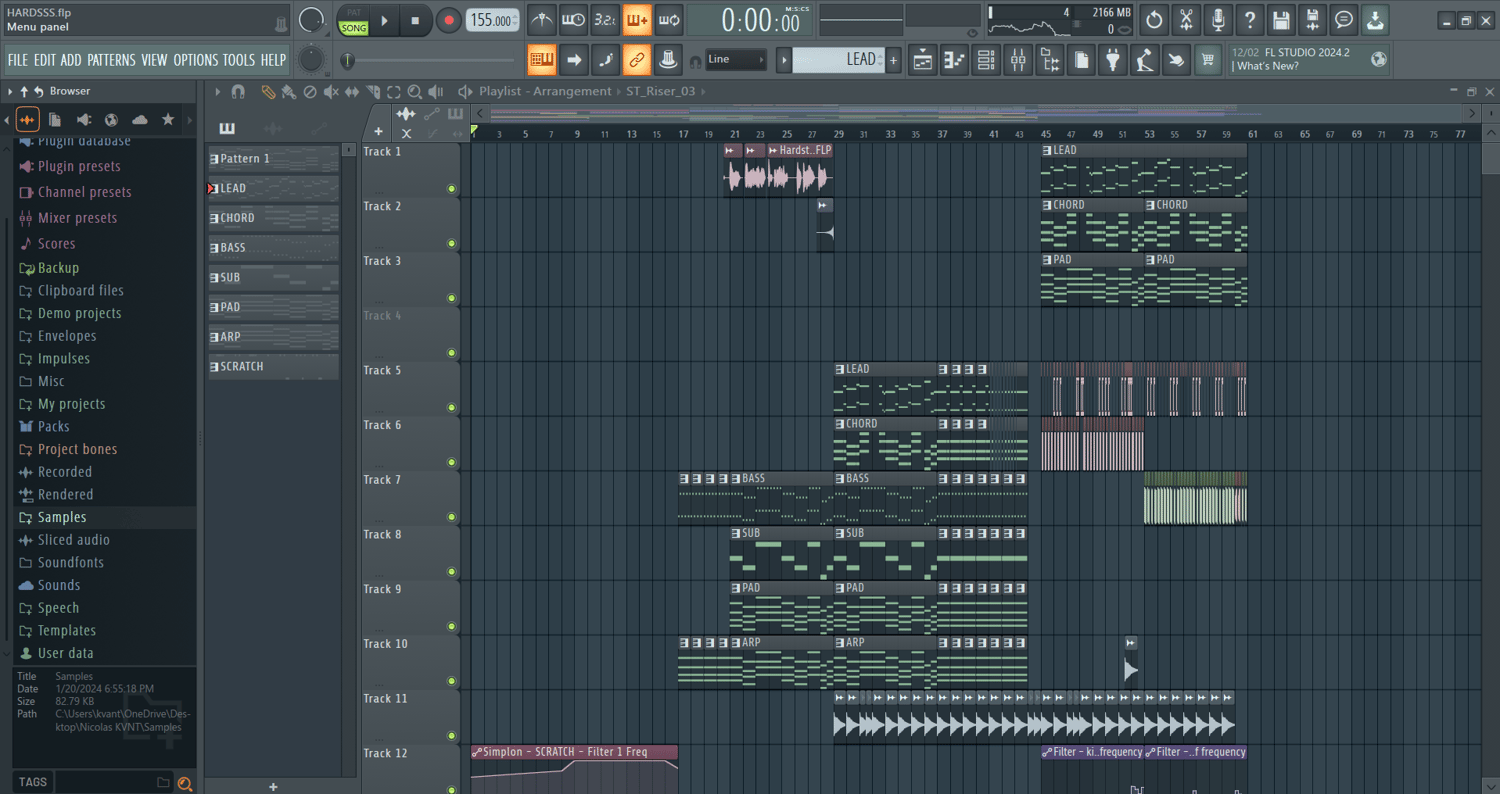
Task: Open the content library shopping cart
Action: tap(1208, 60)
